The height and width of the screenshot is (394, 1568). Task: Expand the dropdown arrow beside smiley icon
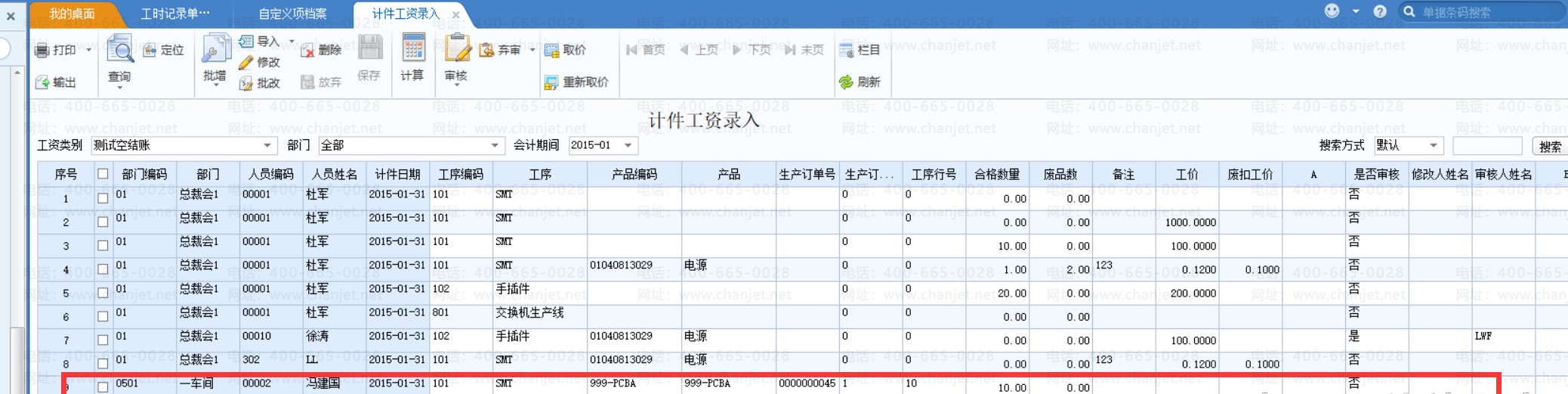point(1356,11)
